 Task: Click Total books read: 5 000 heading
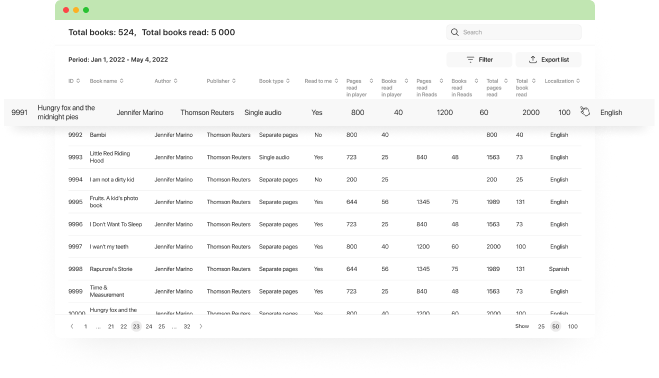click(188, 32)
